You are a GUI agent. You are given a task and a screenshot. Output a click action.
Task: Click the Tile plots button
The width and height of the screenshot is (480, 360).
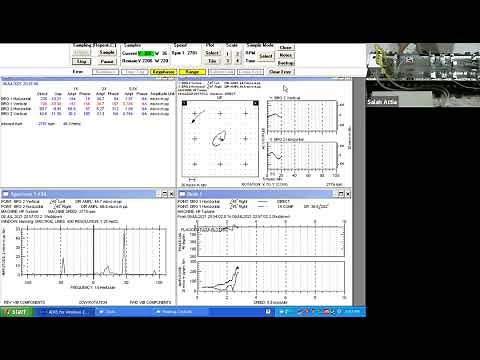(x=212, y=61)
